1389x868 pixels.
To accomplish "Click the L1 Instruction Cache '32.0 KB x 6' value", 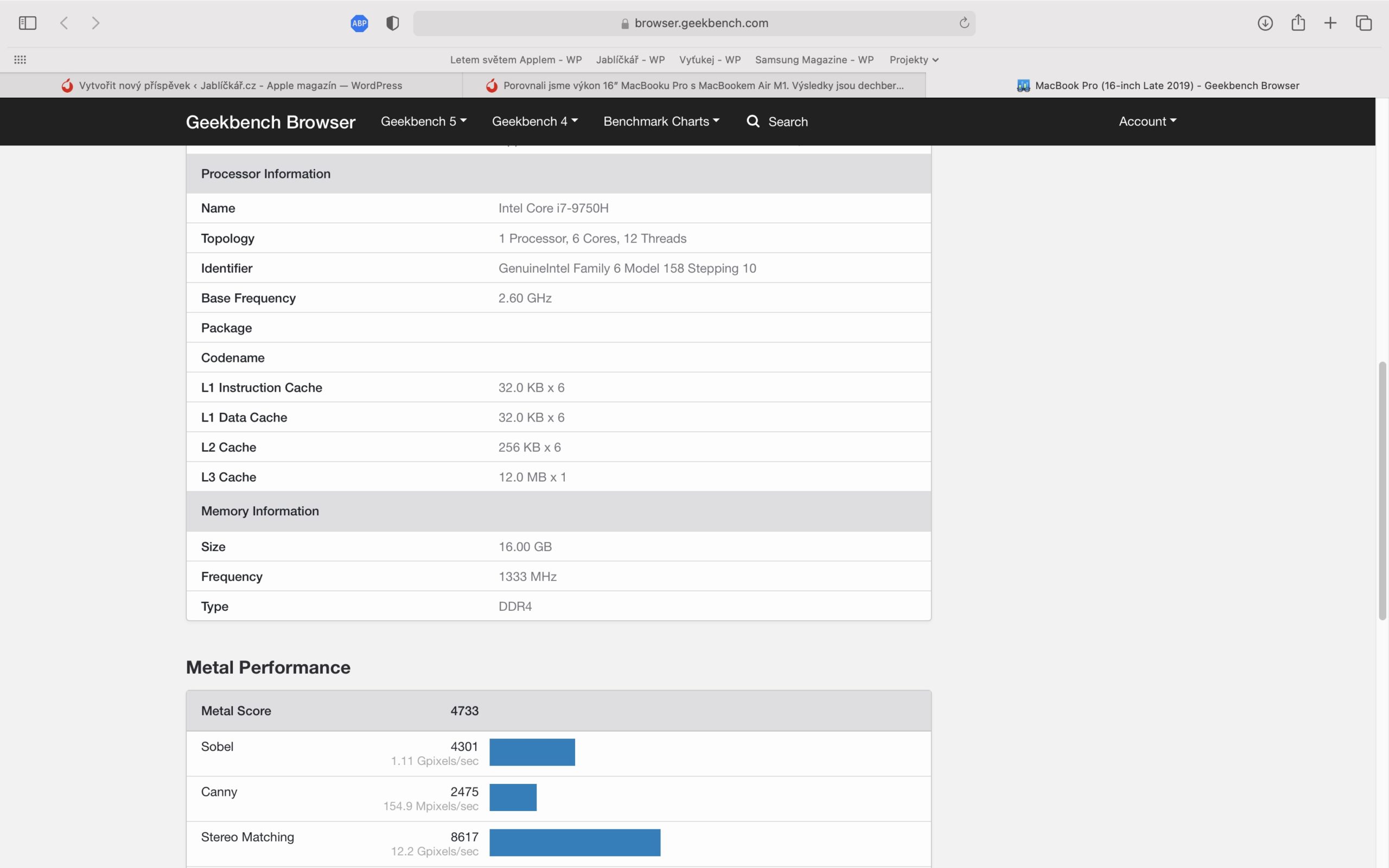I will point(532,387).
